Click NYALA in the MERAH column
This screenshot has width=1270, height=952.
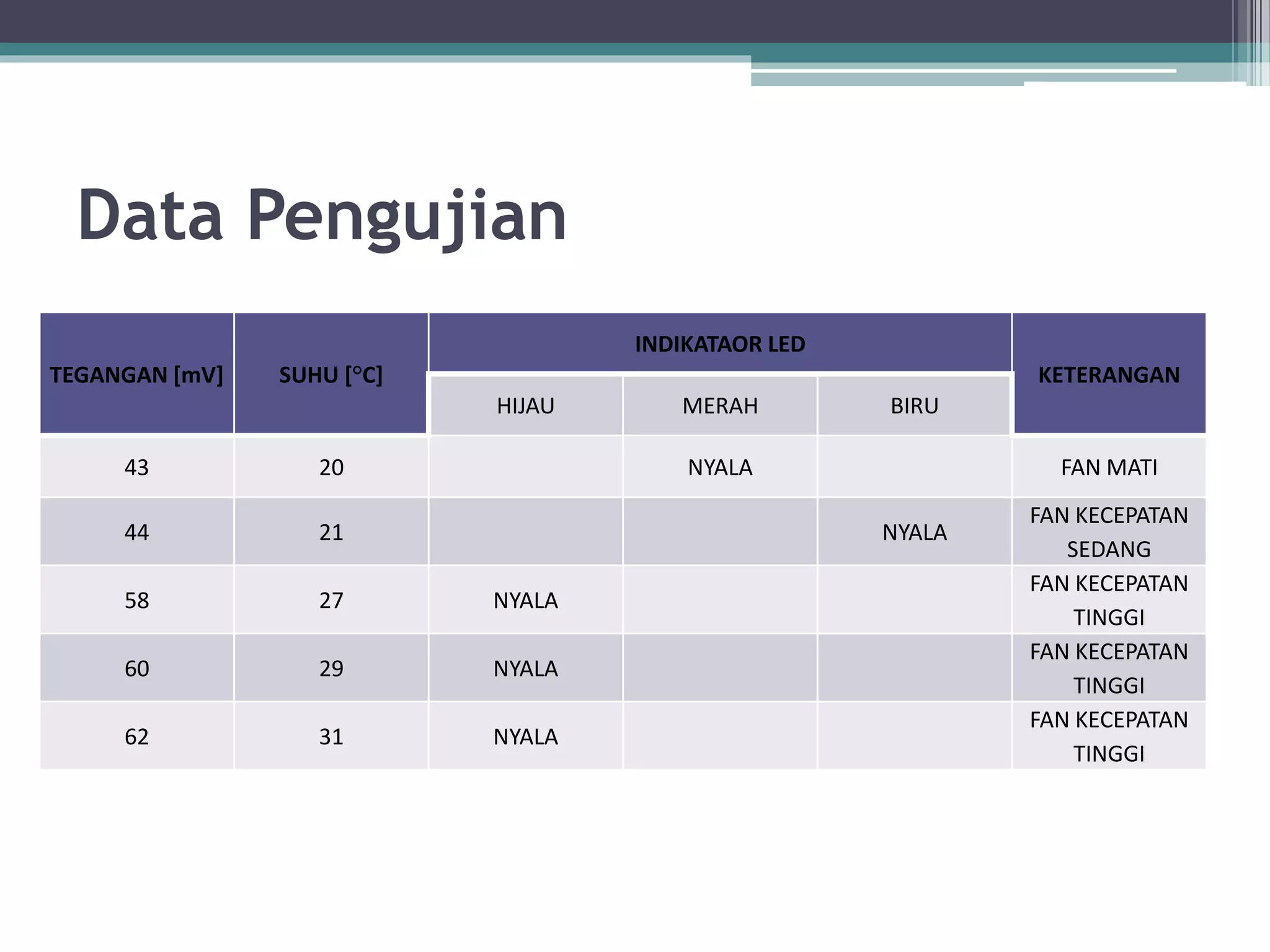(720, 467)
